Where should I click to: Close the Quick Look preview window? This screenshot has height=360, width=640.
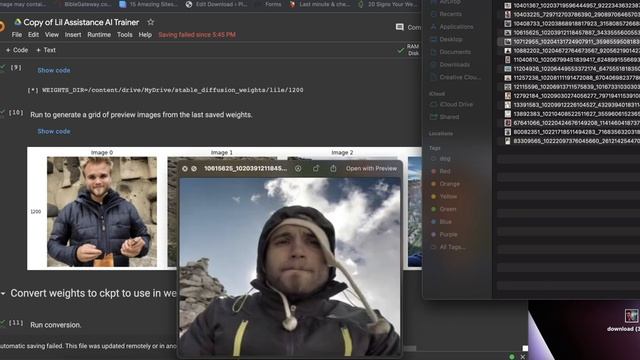pos(184,169)
